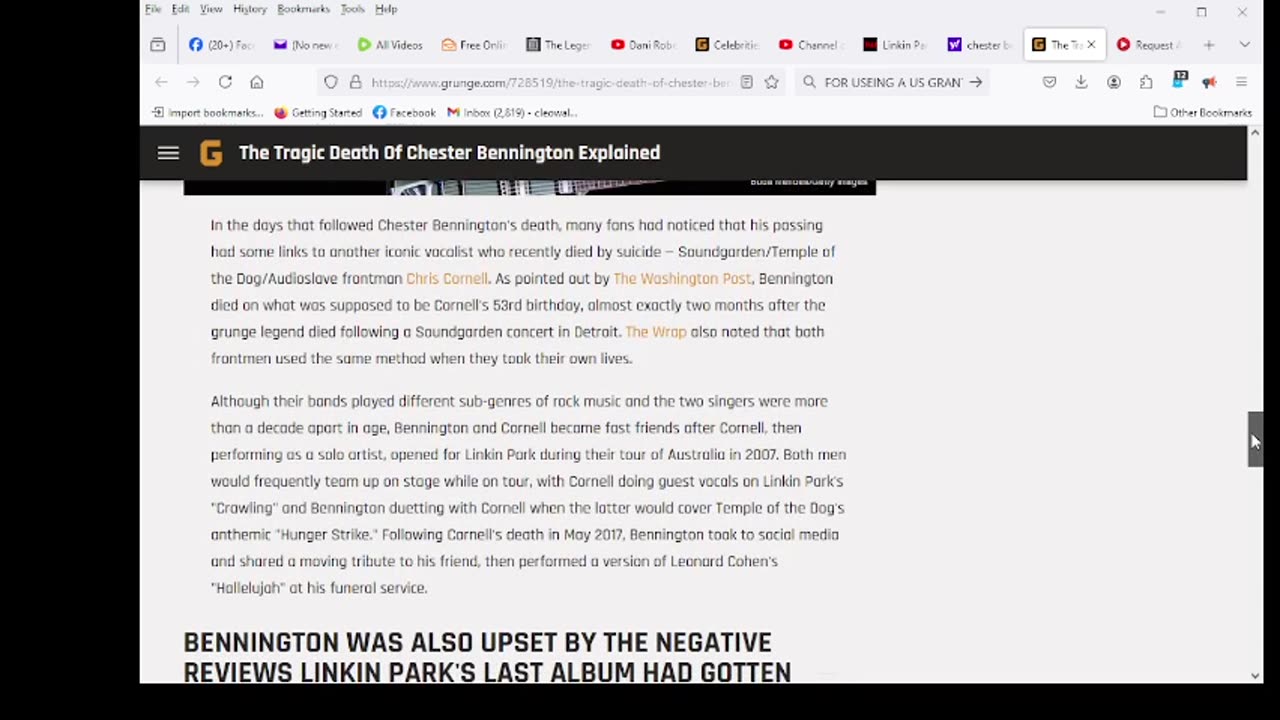Click the Grunge 'G' logo
Viewport: 1280px width, 720px height.
210,153
